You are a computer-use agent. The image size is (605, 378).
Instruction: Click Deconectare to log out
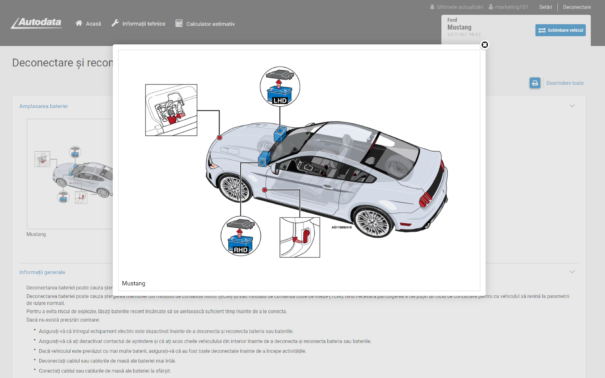(576, 7)
